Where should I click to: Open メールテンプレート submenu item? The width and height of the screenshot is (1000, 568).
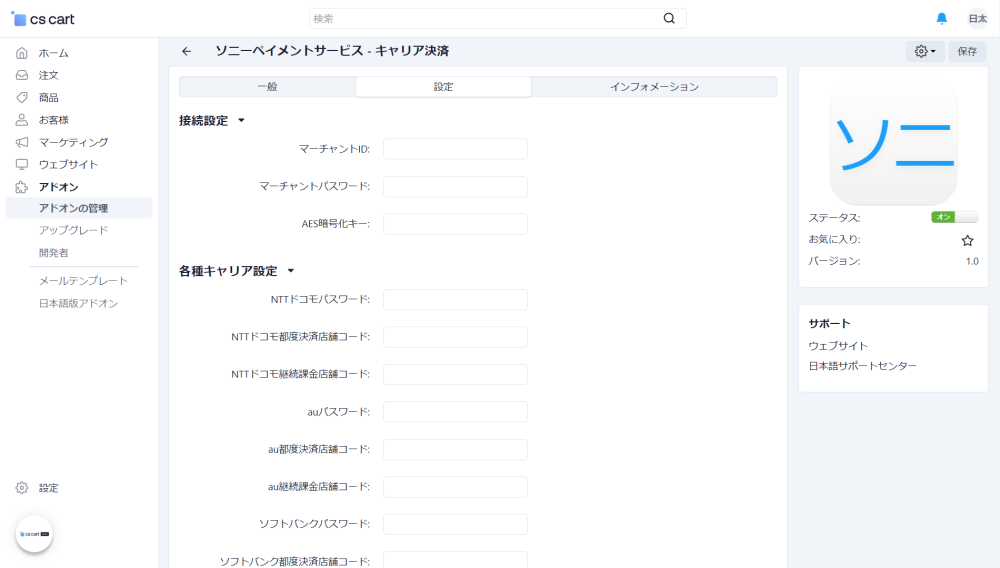pyautogui.click(x=84, y=280)
